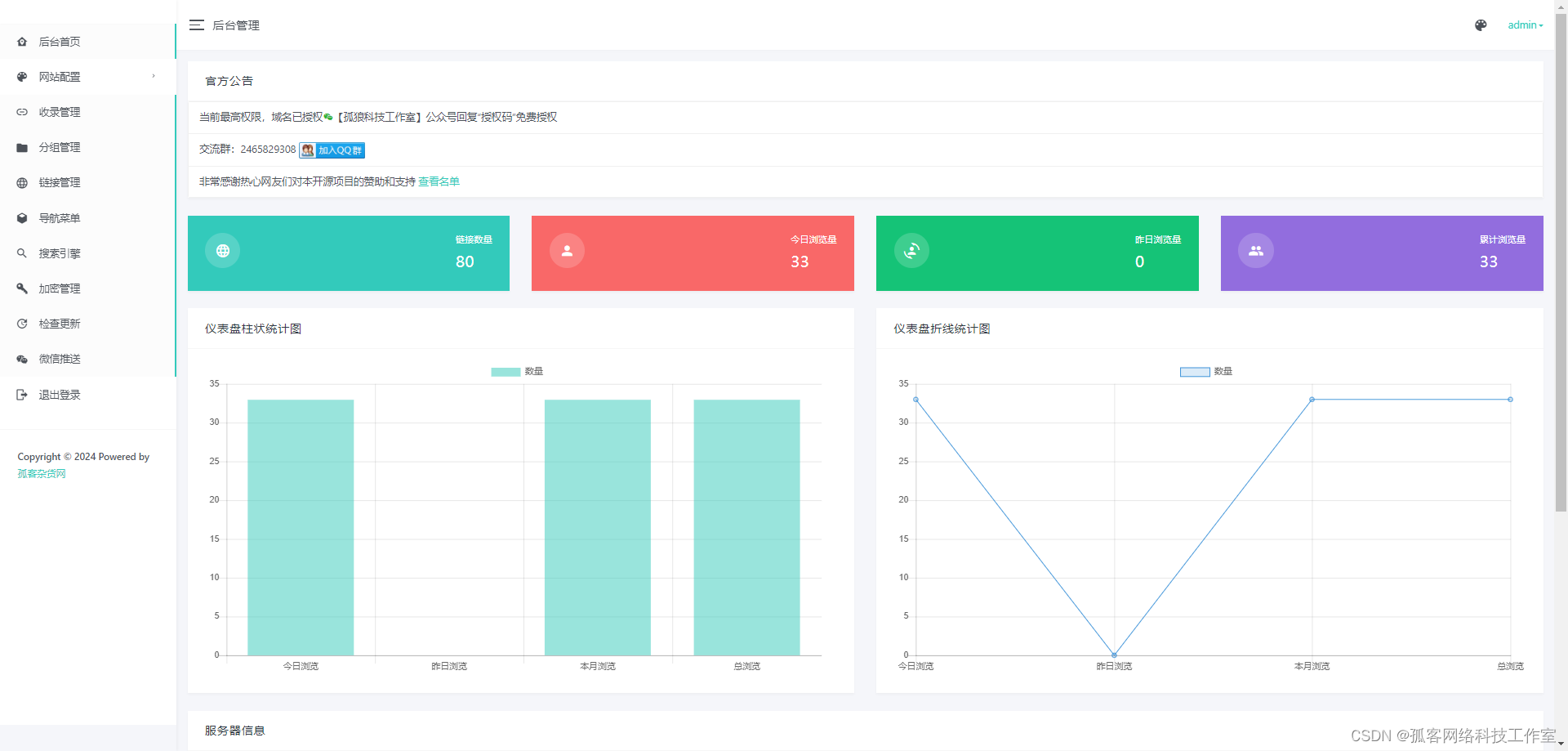The width and height of the screenshot is (1568, 751).
Task: Select 检查更新 menu item
Action: 87,324
